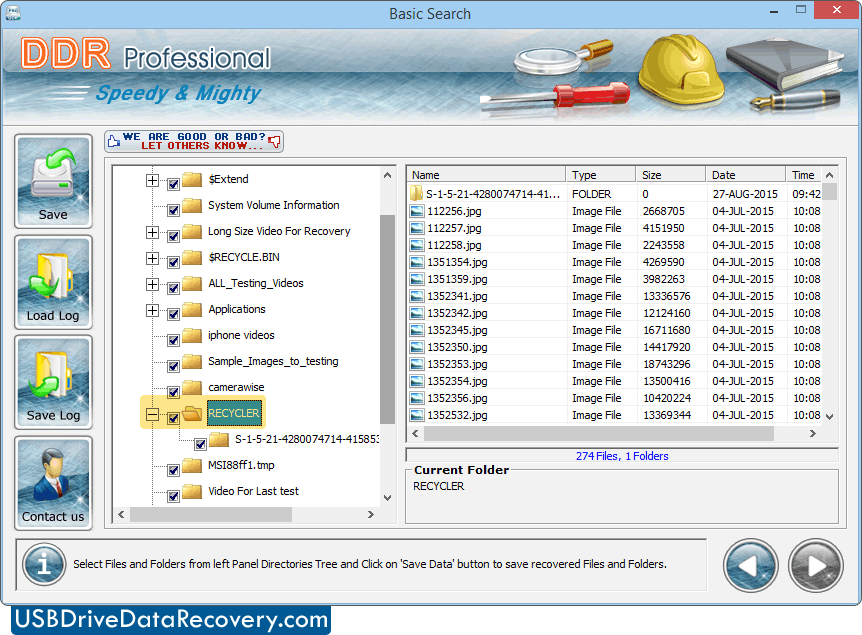Open the Load Log tool
Viewport: 862px width, 635px height.
(52, 282)
